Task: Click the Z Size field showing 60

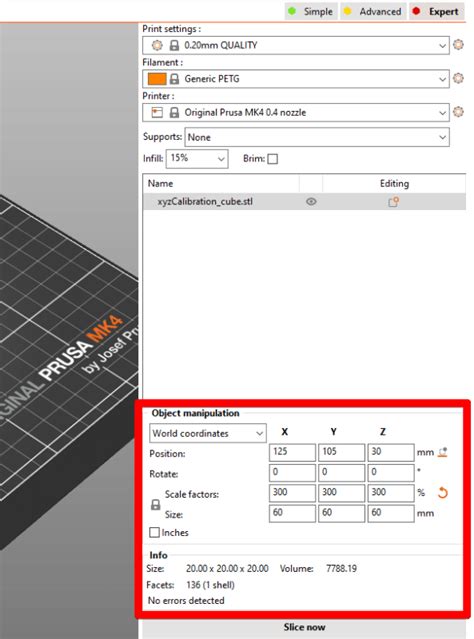Action: point(391,513)
